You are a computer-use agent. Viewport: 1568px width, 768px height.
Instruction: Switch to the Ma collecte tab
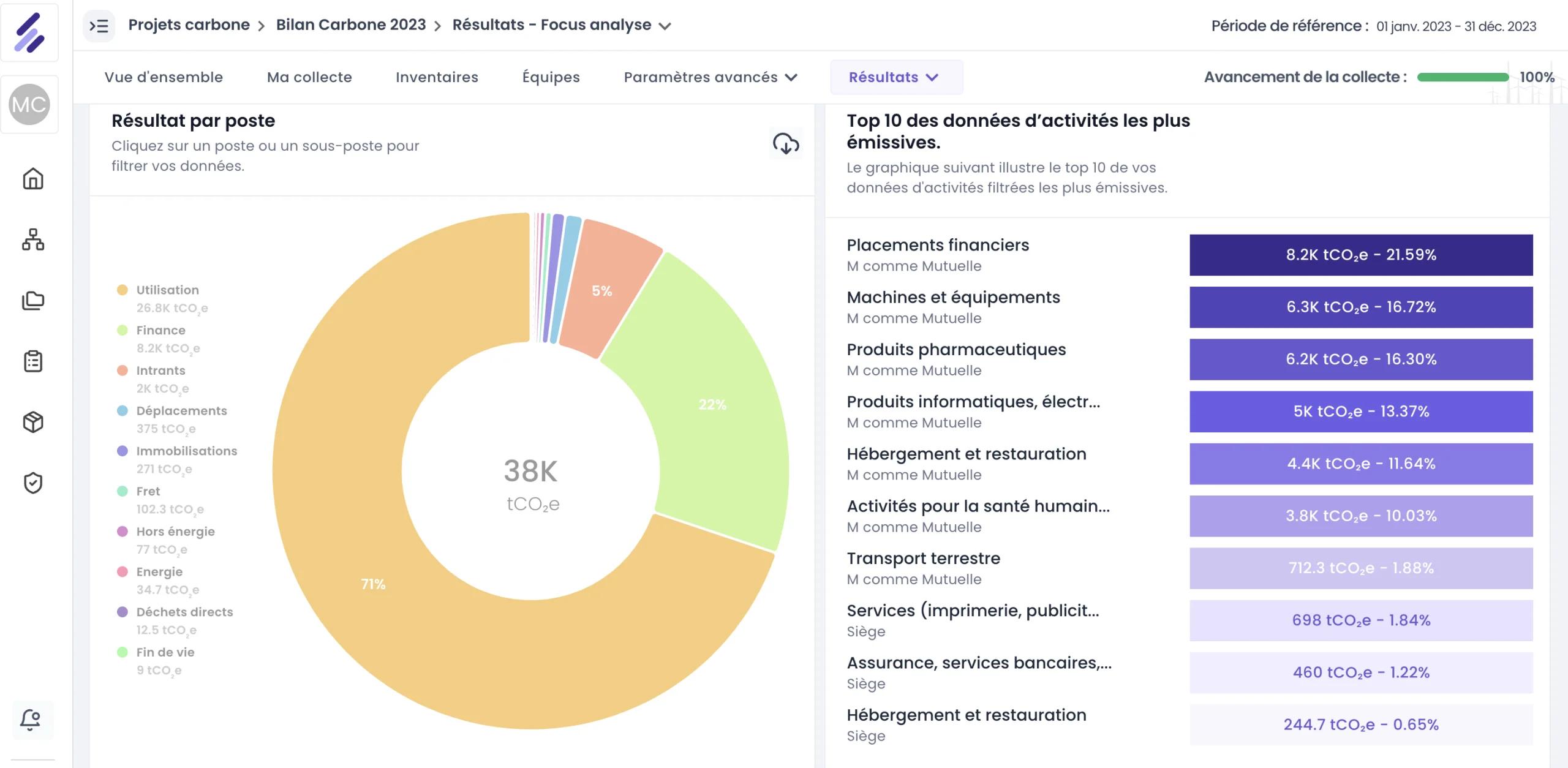click(x=309, y=77)
